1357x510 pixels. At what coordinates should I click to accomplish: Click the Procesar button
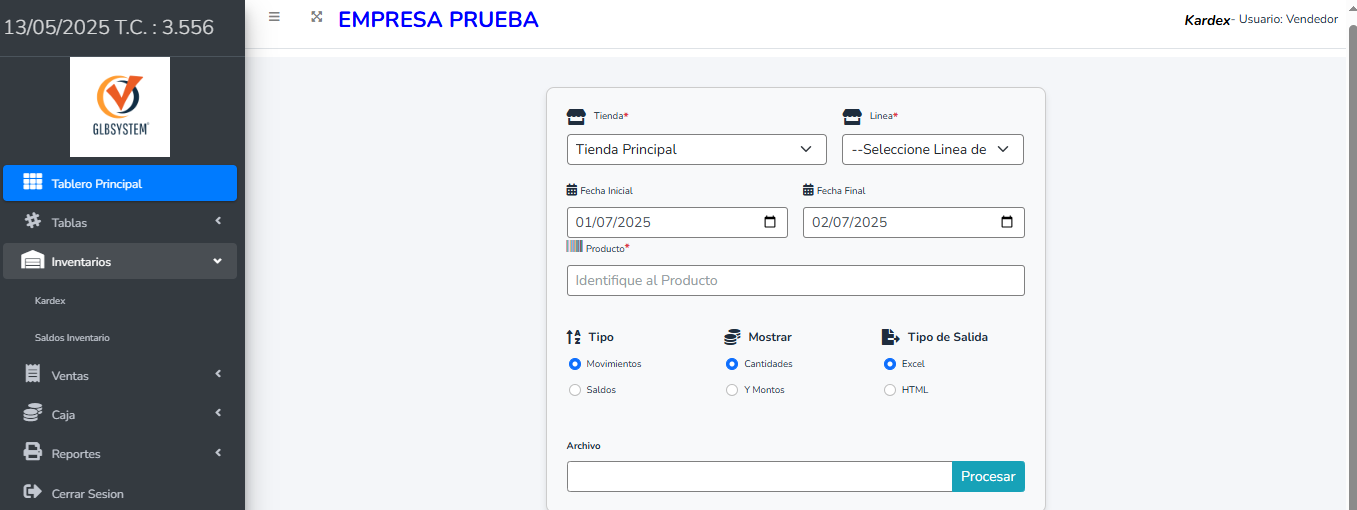988,476
